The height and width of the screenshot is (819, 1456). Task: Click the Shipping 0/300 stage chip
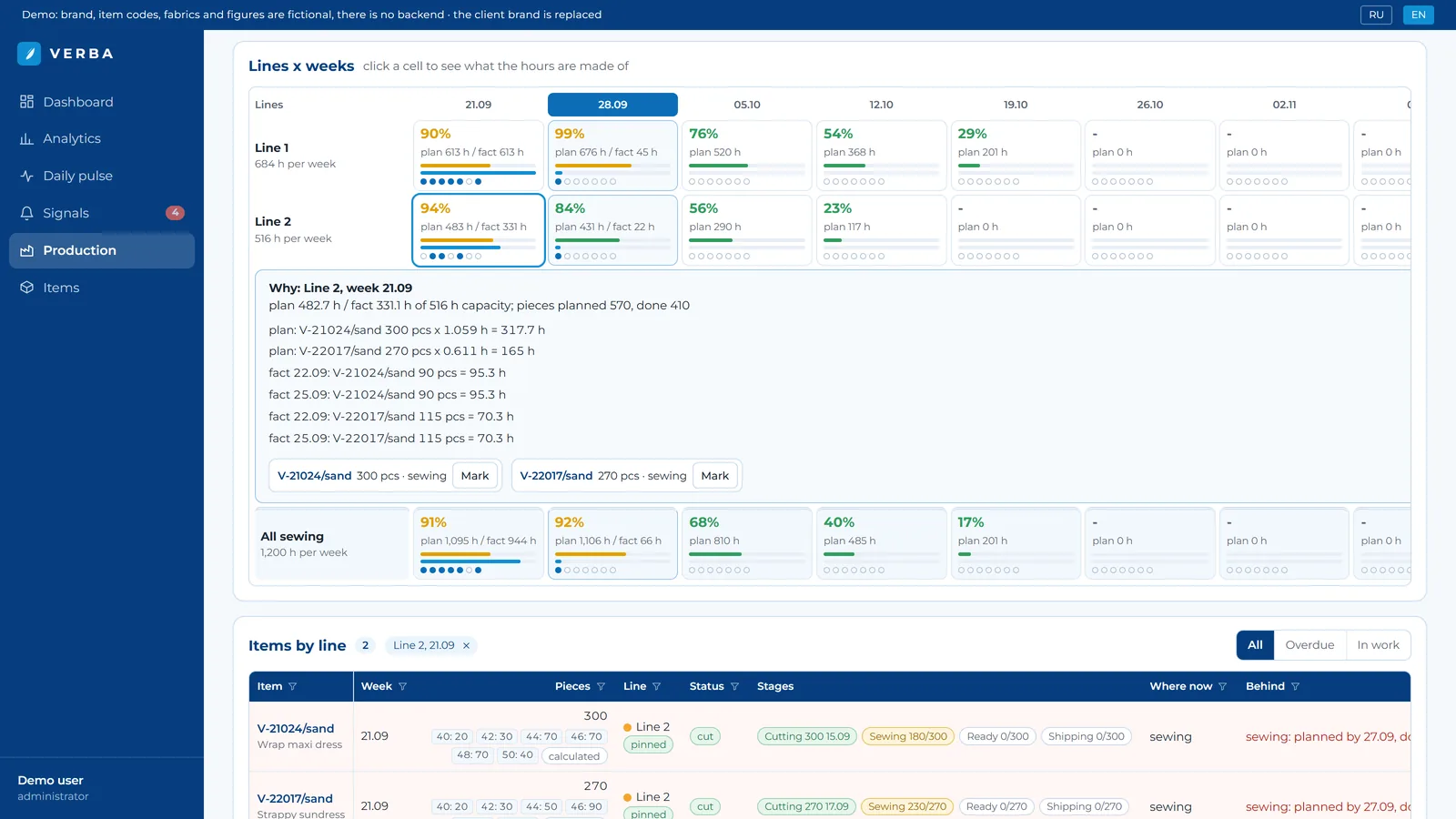click(x=1087, y=736)
